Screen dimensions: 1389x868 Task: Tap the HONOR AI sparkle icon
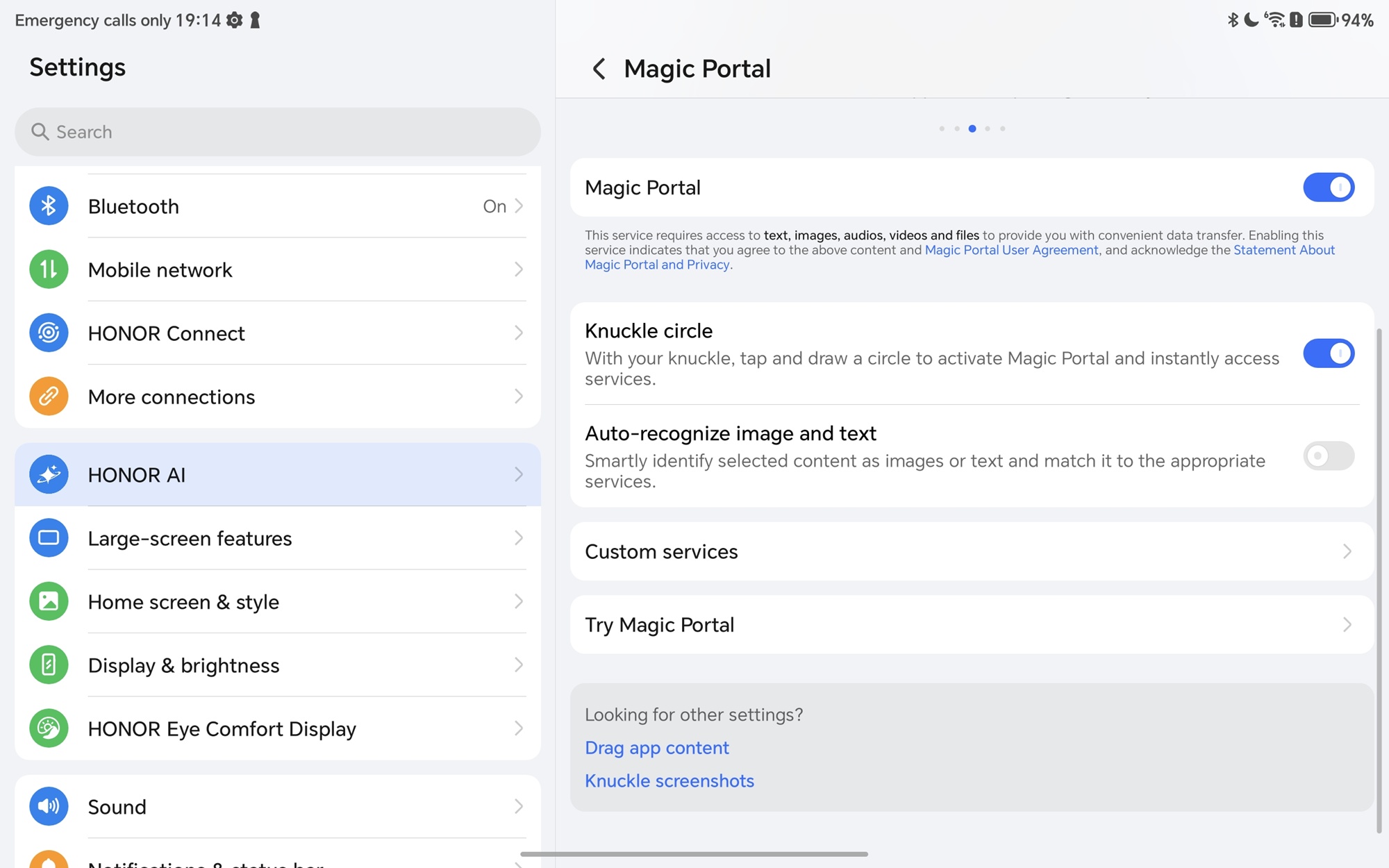click(49, 475)
